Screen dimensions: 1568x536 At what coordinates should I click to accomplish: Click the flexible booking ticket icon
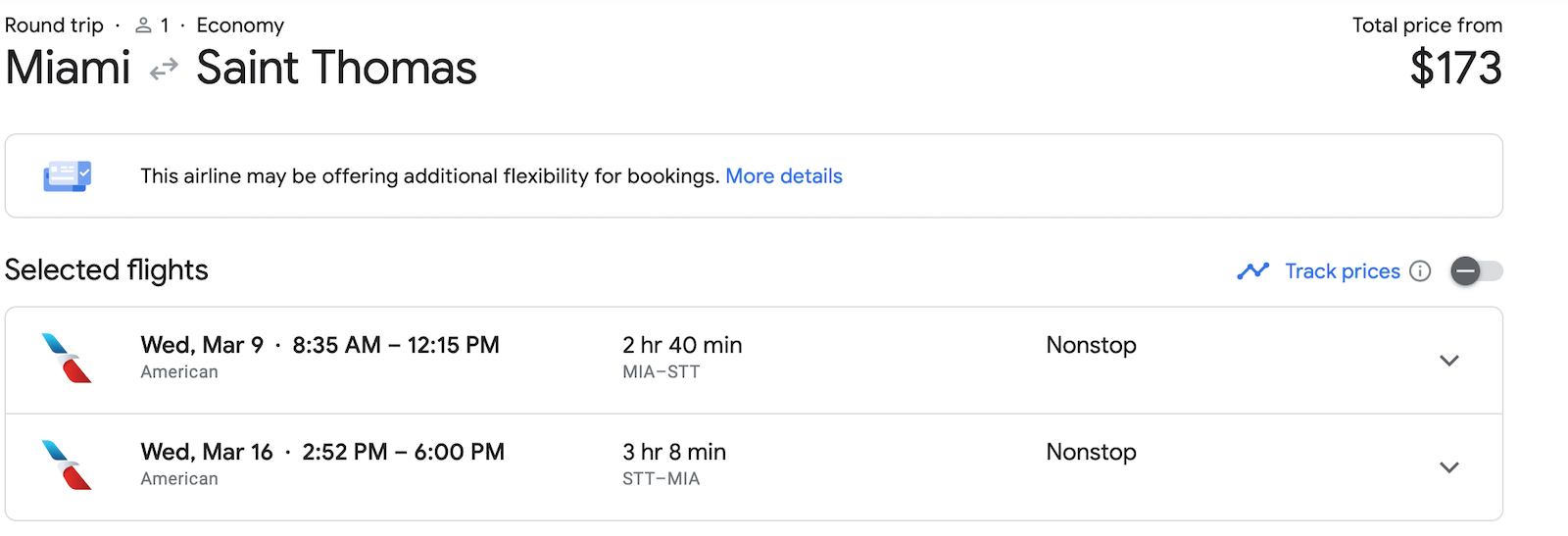point(67,176)
